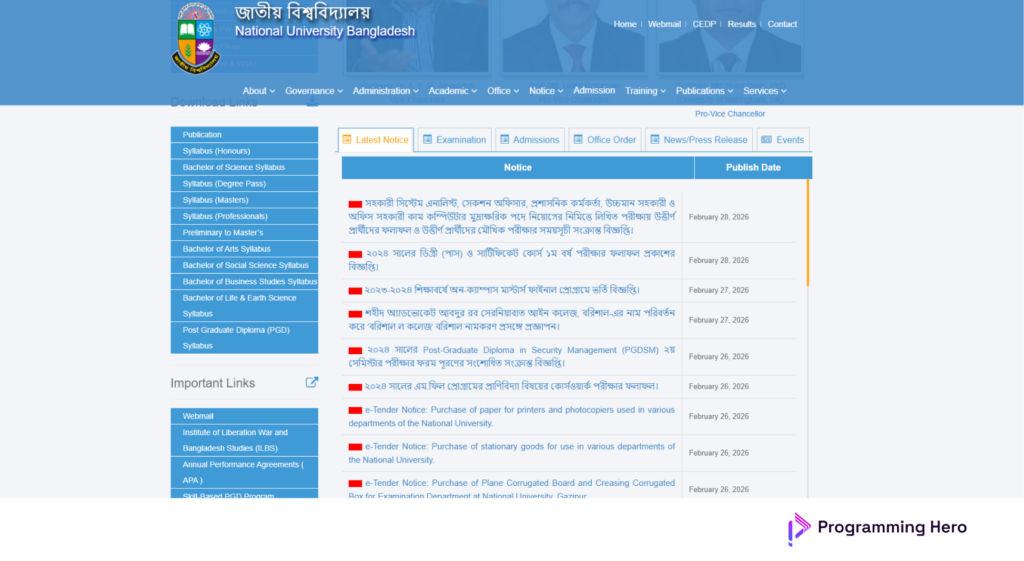The height and width of the screenshot is (561, 1024).
Task: Open the Admission menu item
Action: pyautogui.click(x=594, y=90)
